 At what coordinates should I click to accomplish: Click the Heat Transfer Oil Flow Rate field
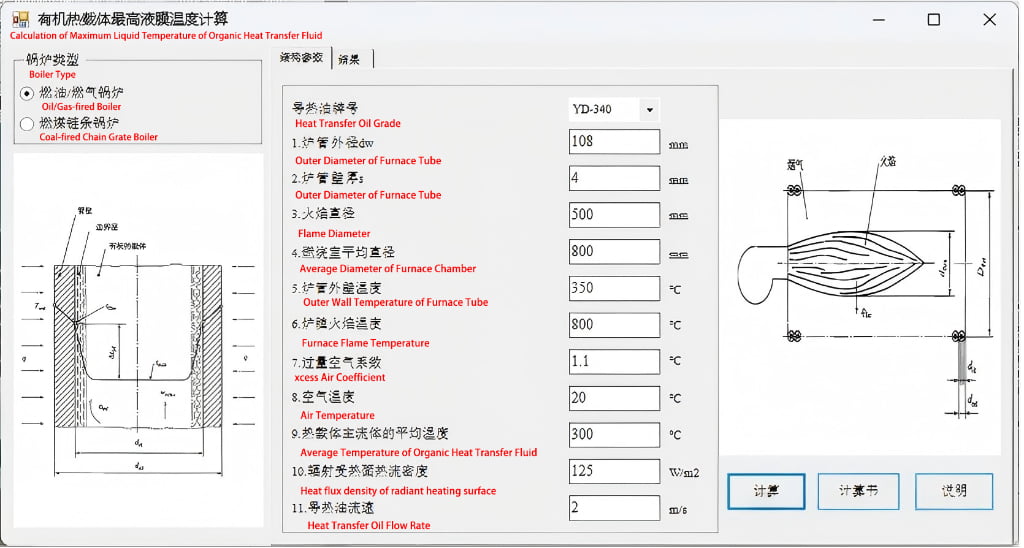coord(613,508)
